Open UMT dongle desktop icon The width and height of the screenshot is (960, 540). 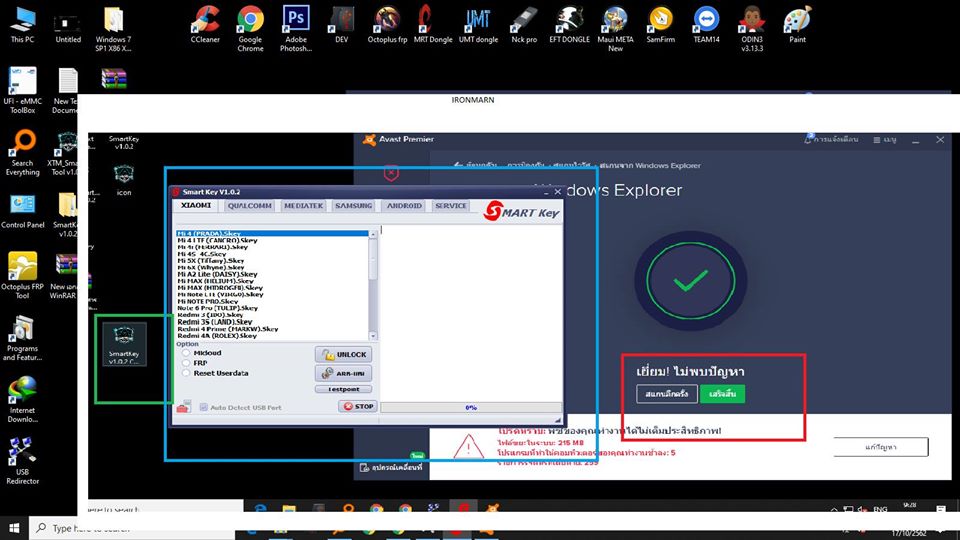click(x=478, y=24)
